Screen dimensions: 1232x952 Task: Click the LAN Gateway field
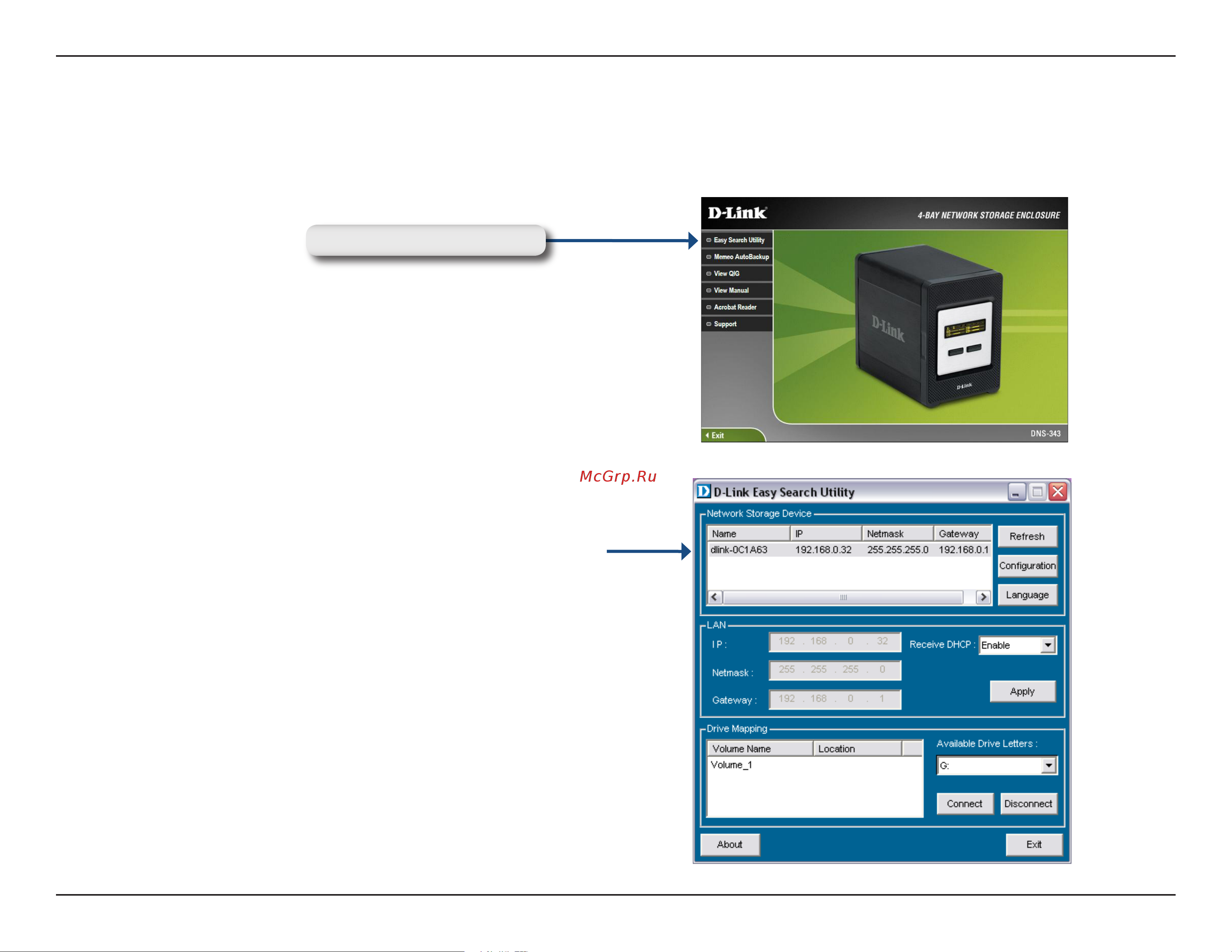[835, 699]
